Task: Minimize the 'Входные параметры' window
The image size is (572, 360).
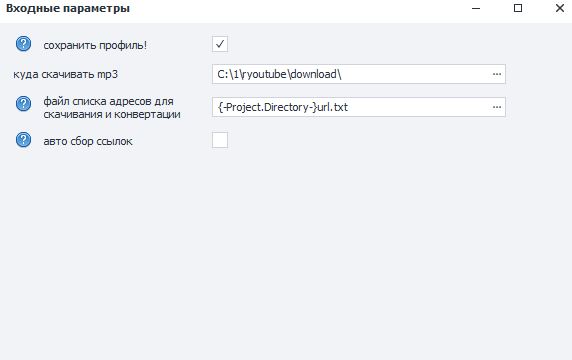Action: [x=476, y=8]
